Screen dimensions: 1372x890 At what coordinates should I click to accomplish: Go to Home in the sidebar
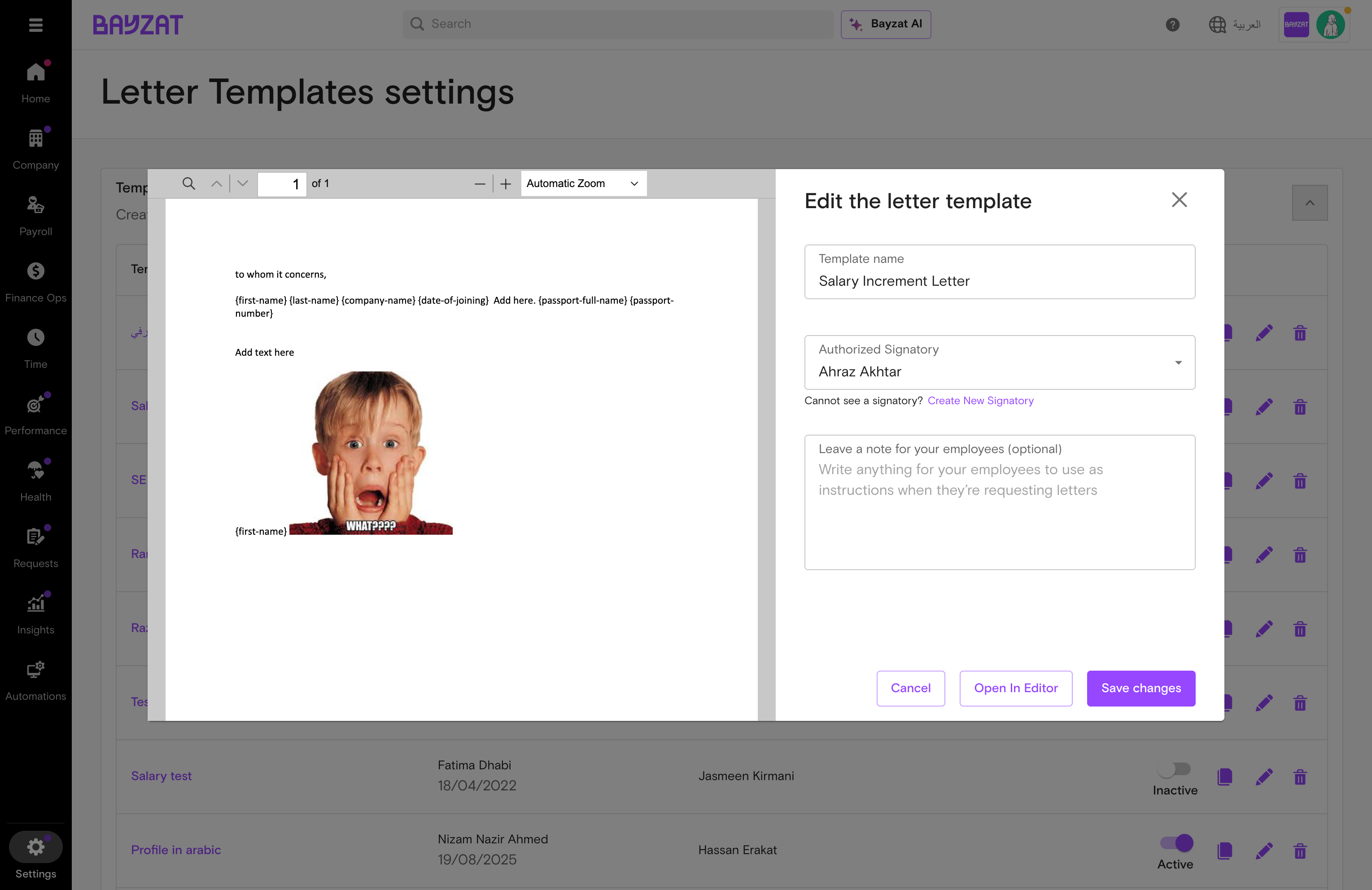(36, 83)
